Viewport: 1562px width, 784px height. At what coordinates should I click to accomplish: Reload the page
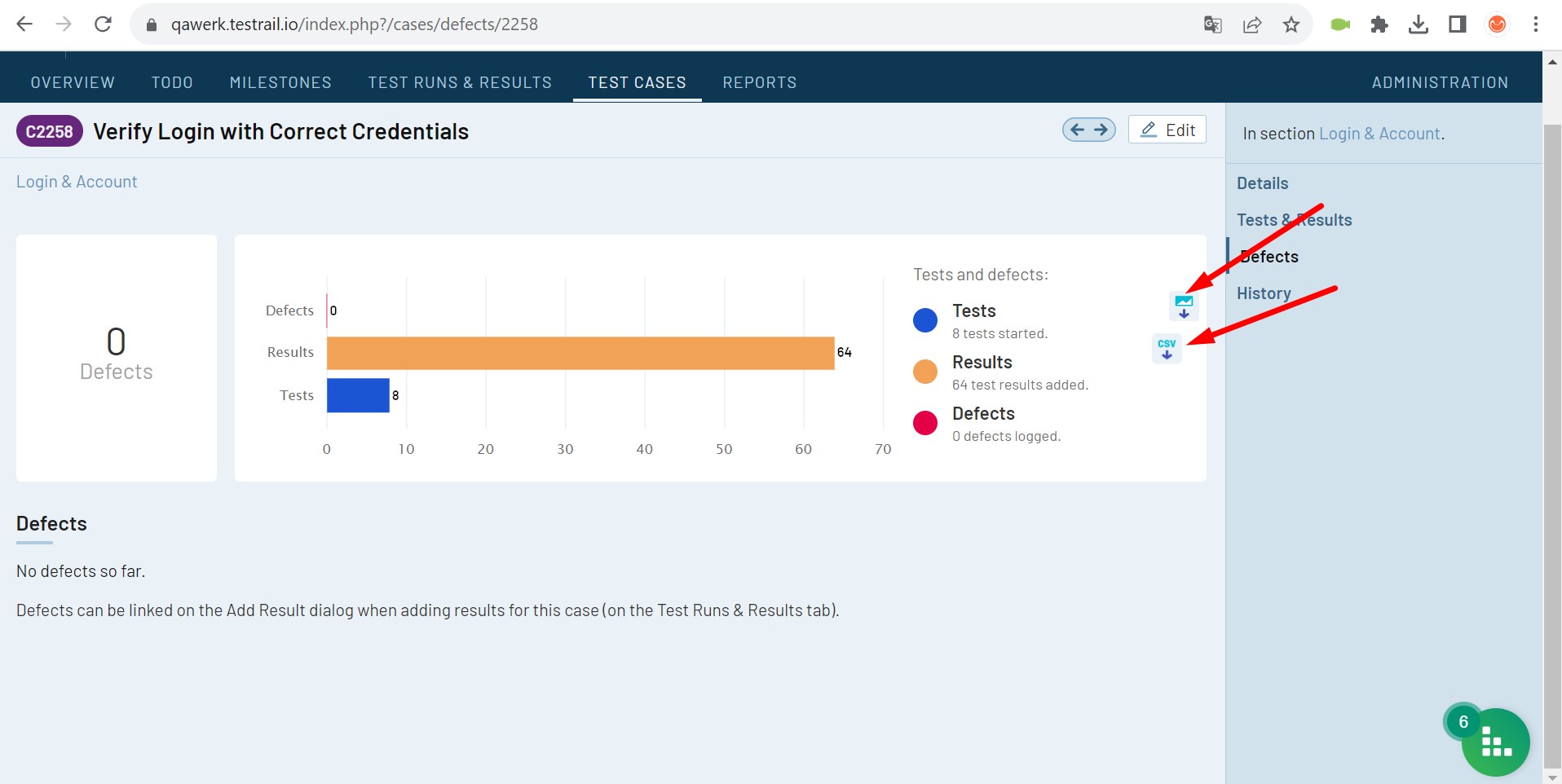[103, 24]
